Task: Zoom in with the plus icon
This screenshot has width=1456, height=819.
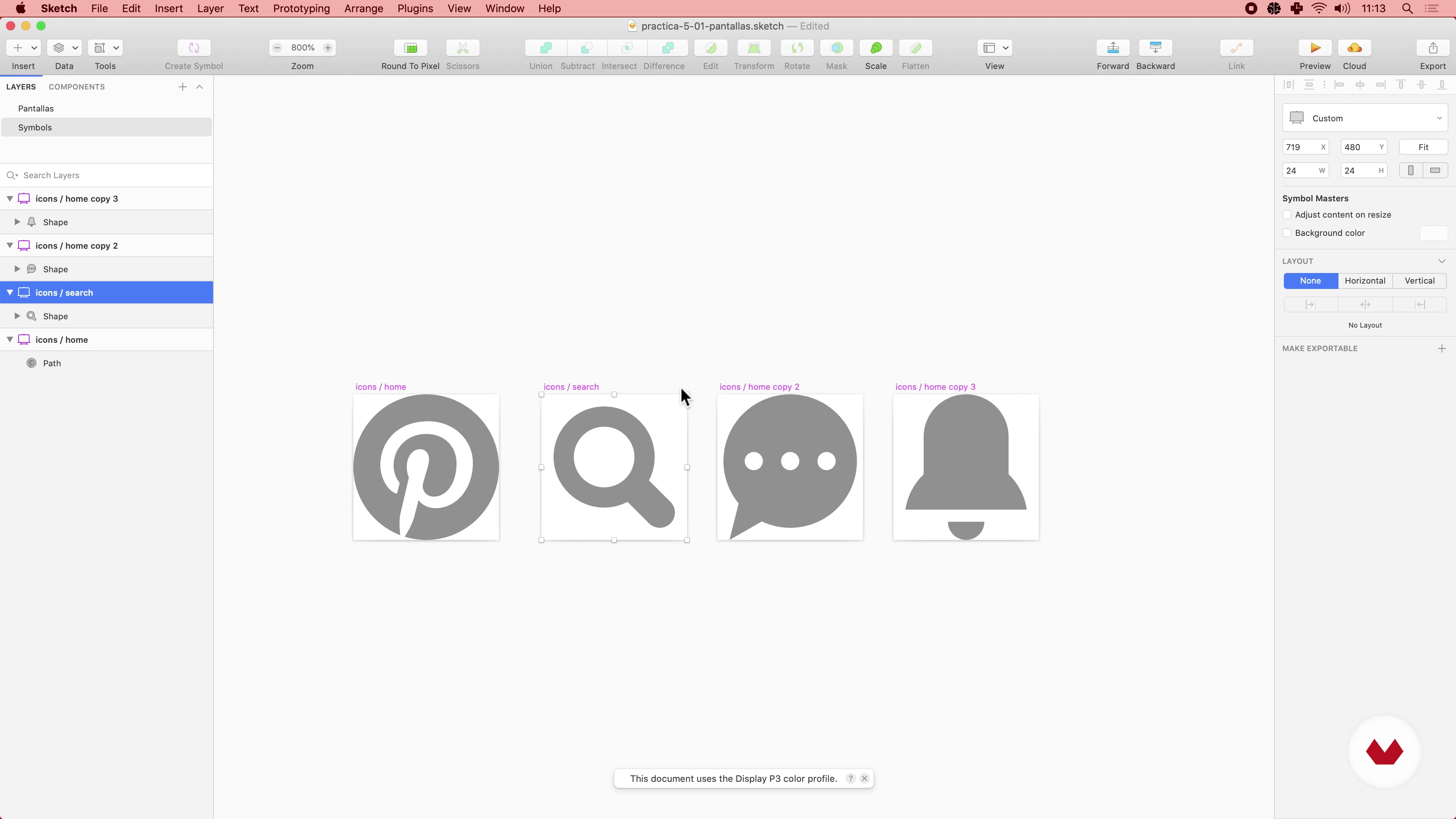Action: 328,48
